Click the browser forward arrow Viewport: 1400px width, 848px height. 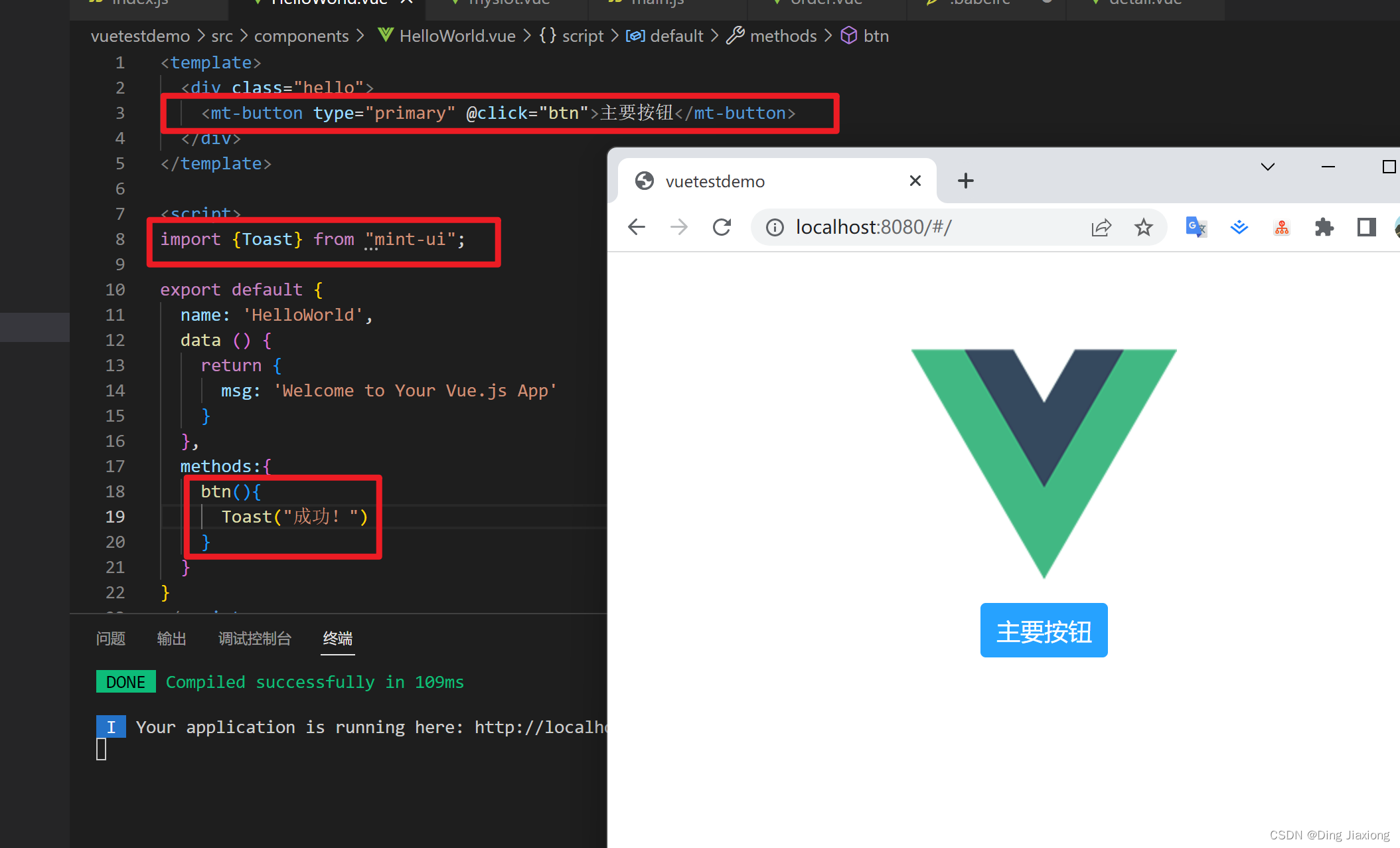678,227
